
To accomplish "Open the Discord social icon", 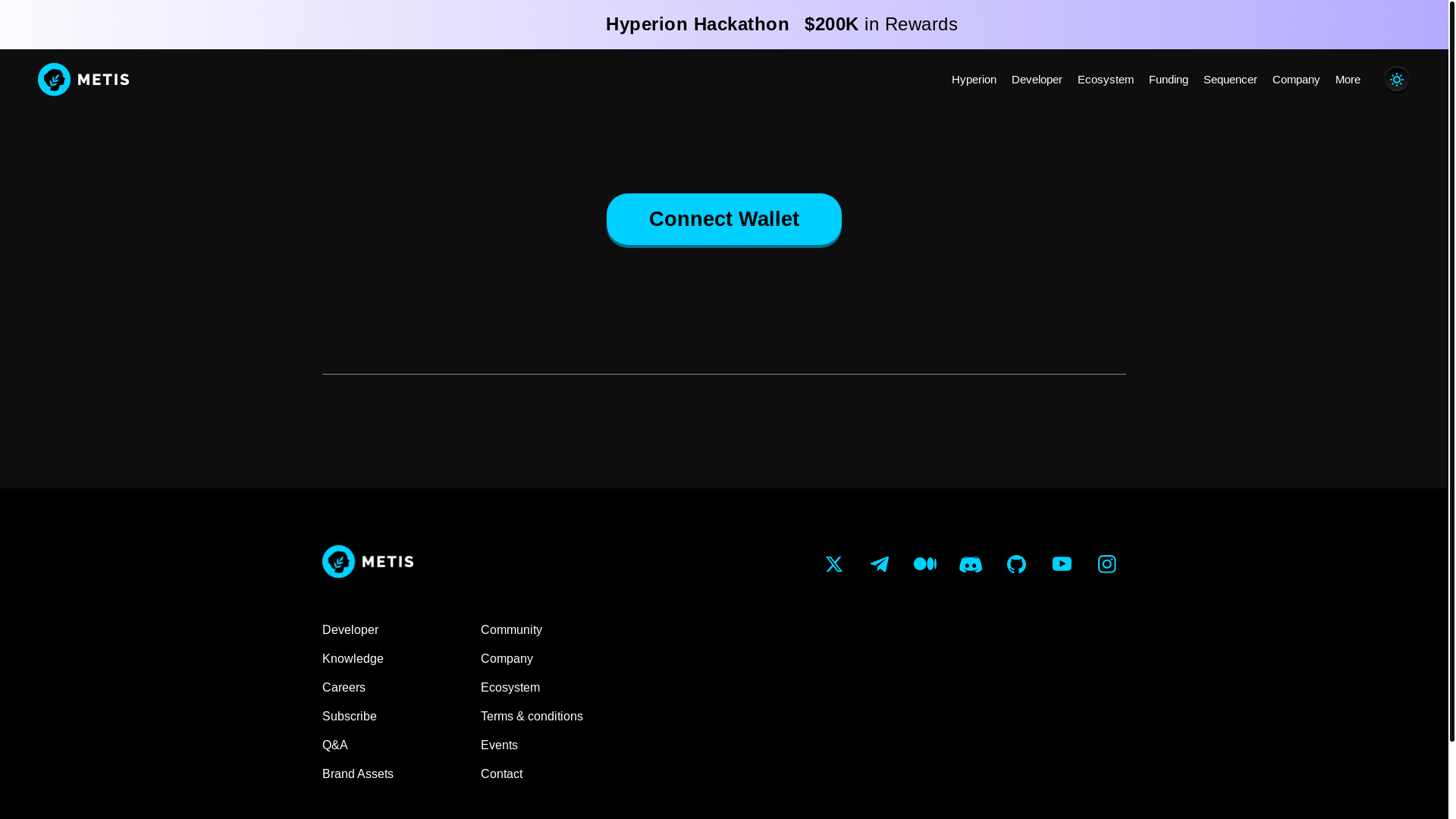I will pyautogui.click(x=970, y=564).
